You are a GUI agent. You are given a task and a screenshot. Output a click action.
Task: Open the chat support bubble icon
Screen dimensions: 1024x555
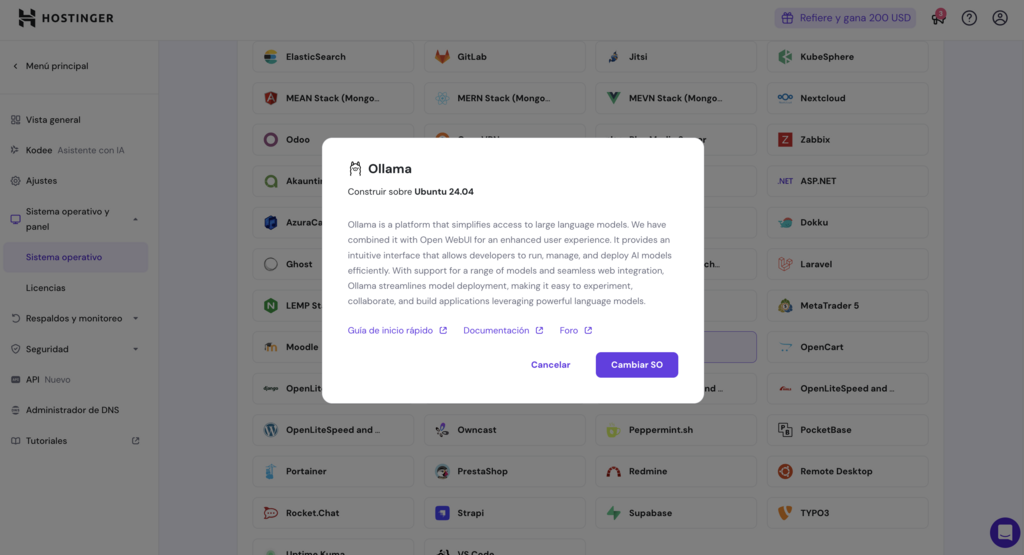(1004, 532)
